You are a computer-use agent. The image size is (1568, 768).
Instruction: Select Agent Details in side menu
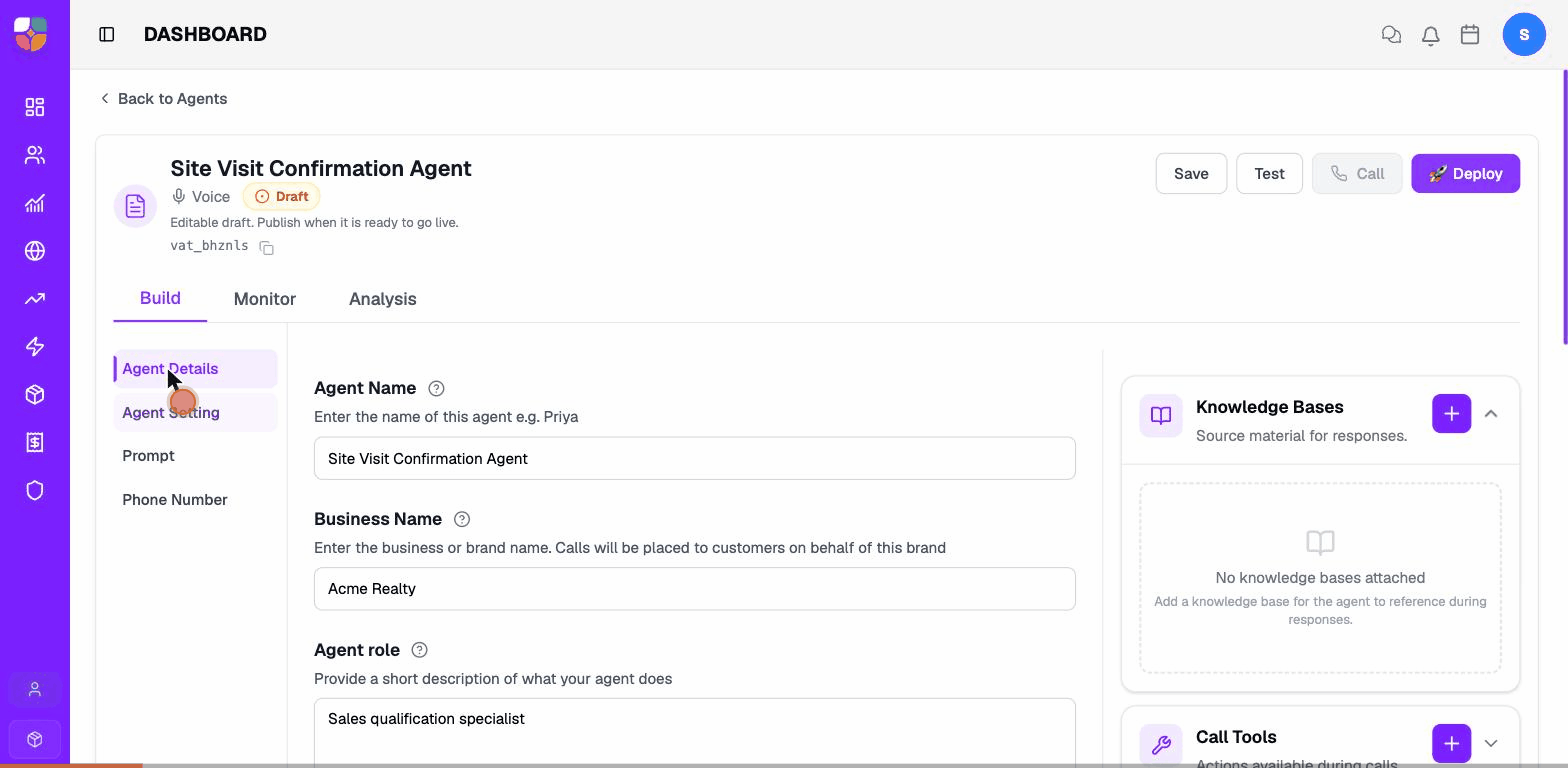(195, 369)
